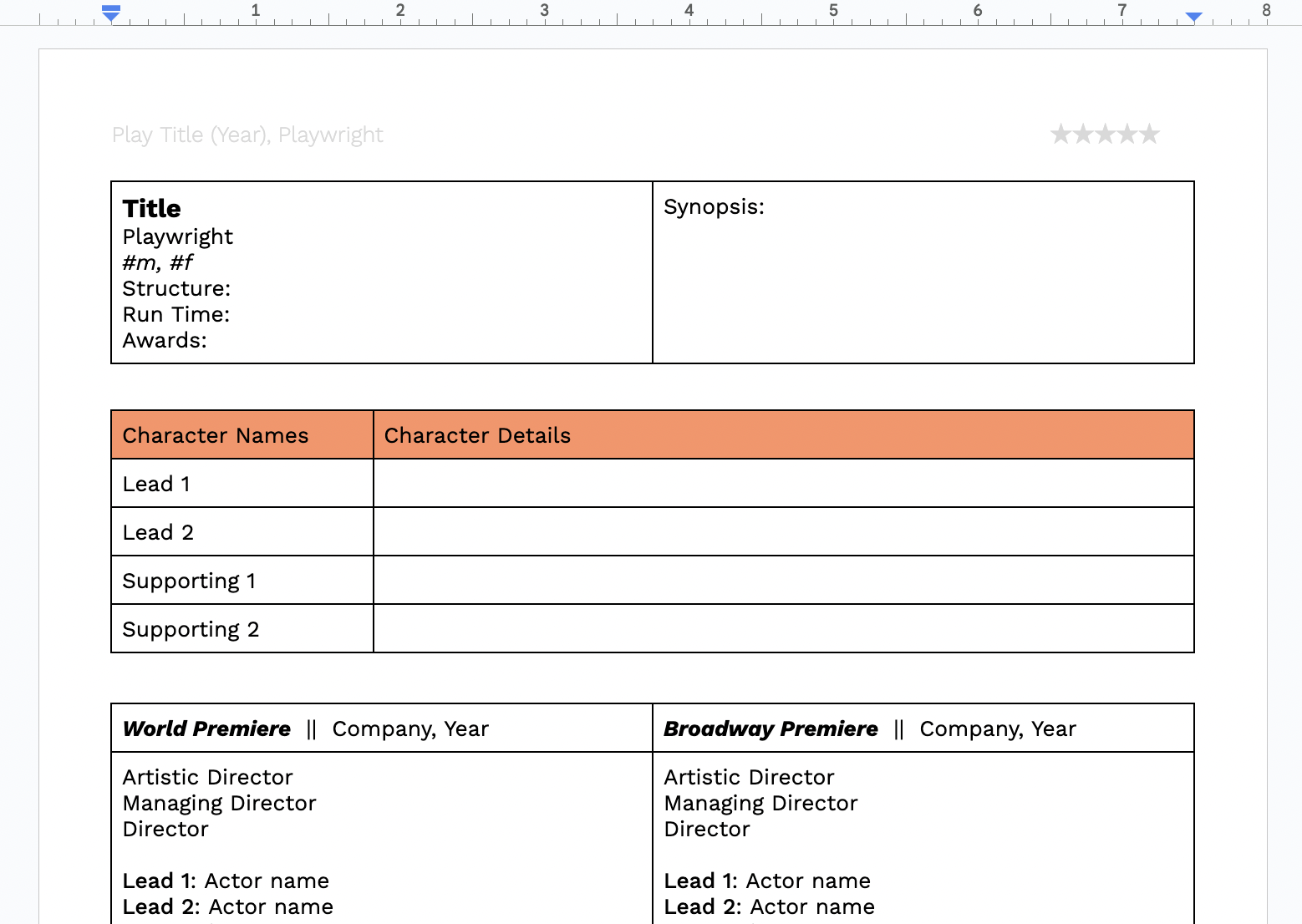The width and height of the screenshot is (1302, 924).
Task: Click the 'Supporting 1' table cell
Action: tap(242, 581)
